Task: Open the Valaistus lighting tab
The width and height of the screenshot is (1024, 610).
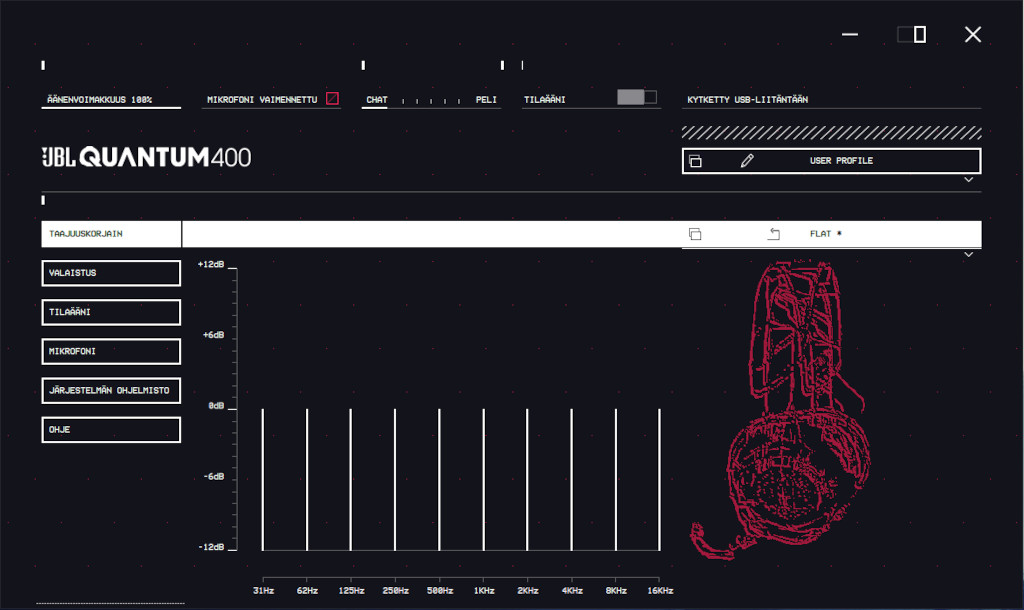Action: click(x=111, y=273)
